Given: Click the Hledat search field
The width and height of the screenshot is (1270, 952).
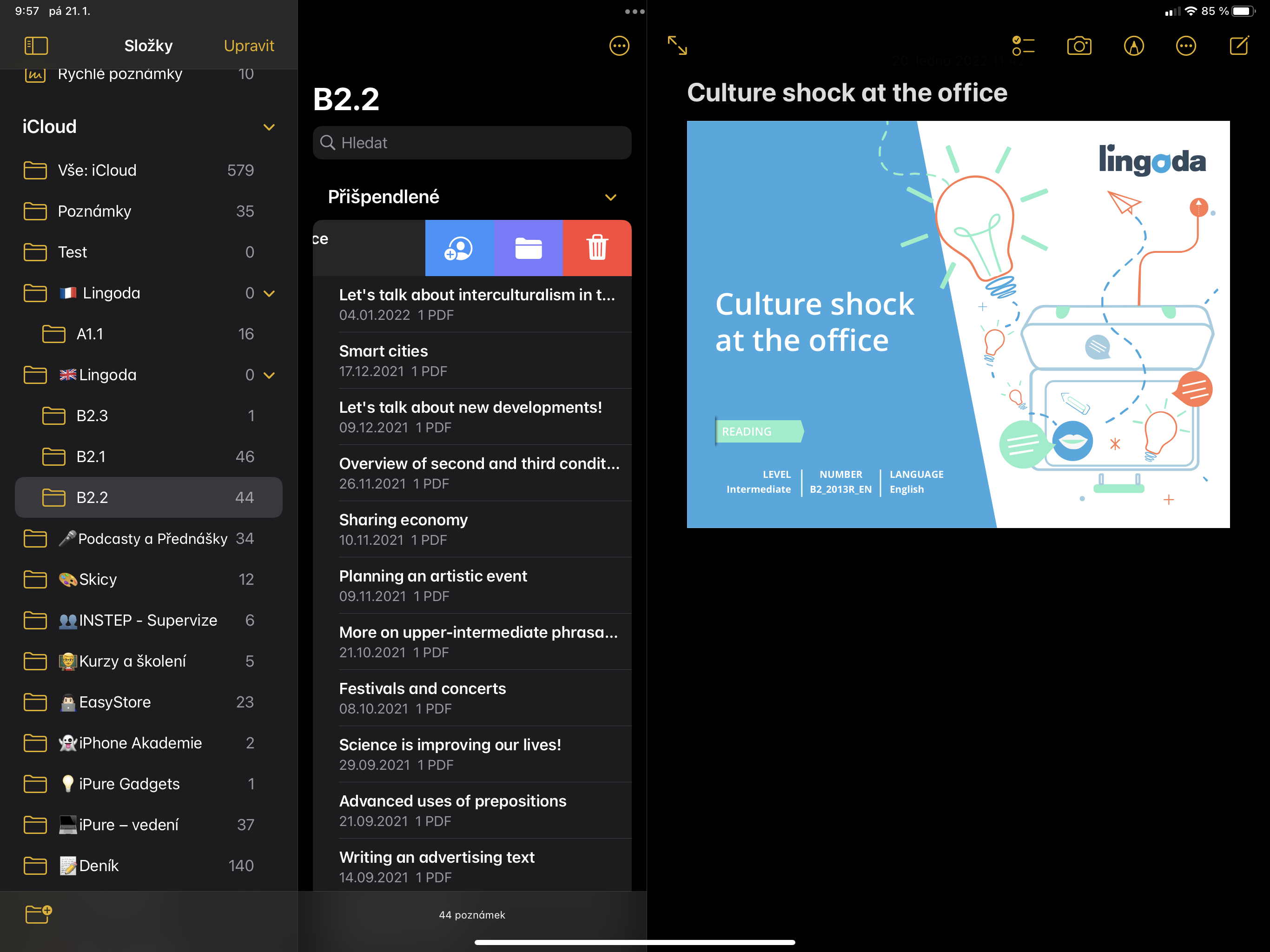Looking at the screenshot, I should pyautogui.click(x=472, y=143).
